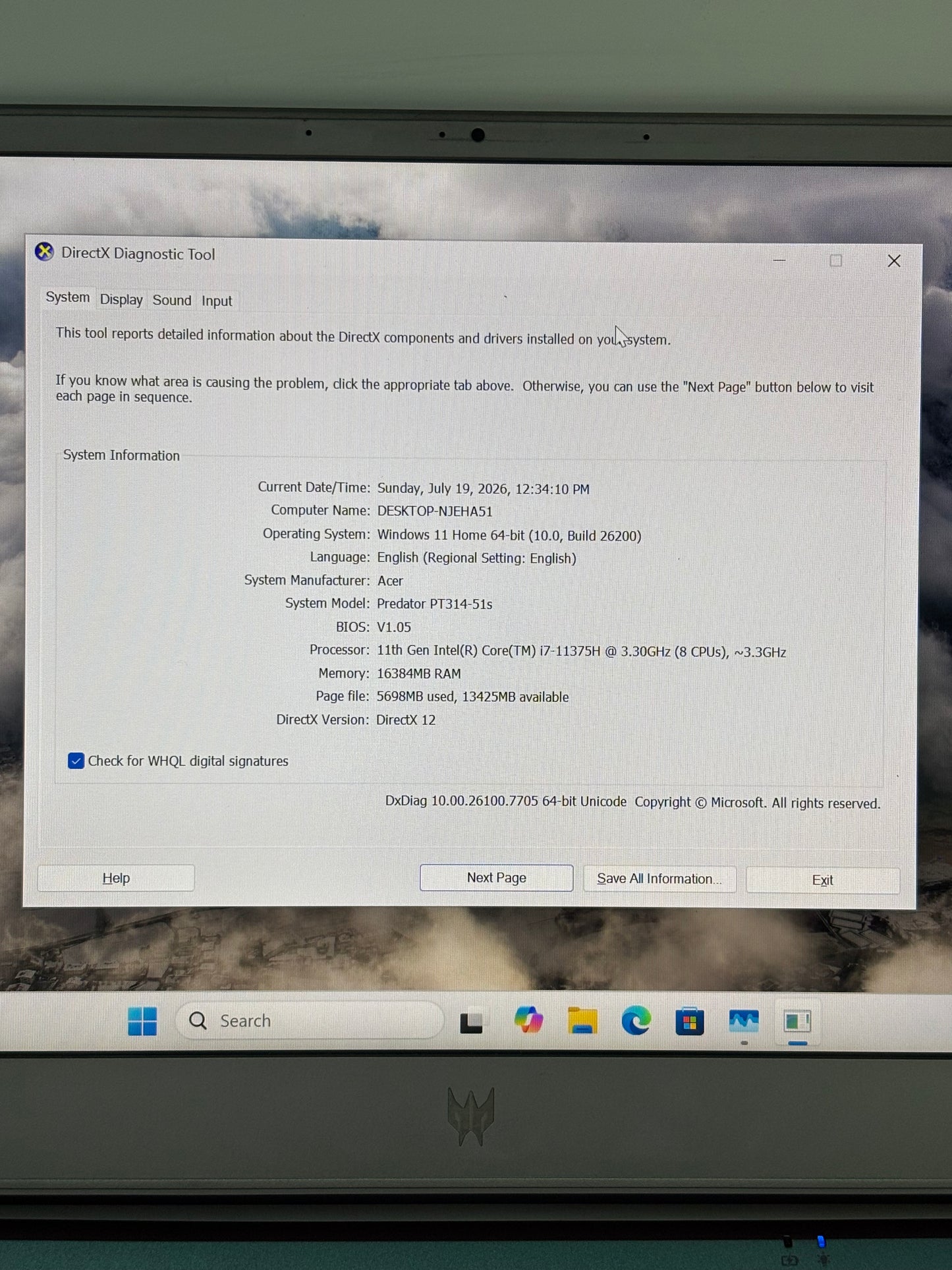Close the DirectX Diagnostic Tool window

click(894, 261)
